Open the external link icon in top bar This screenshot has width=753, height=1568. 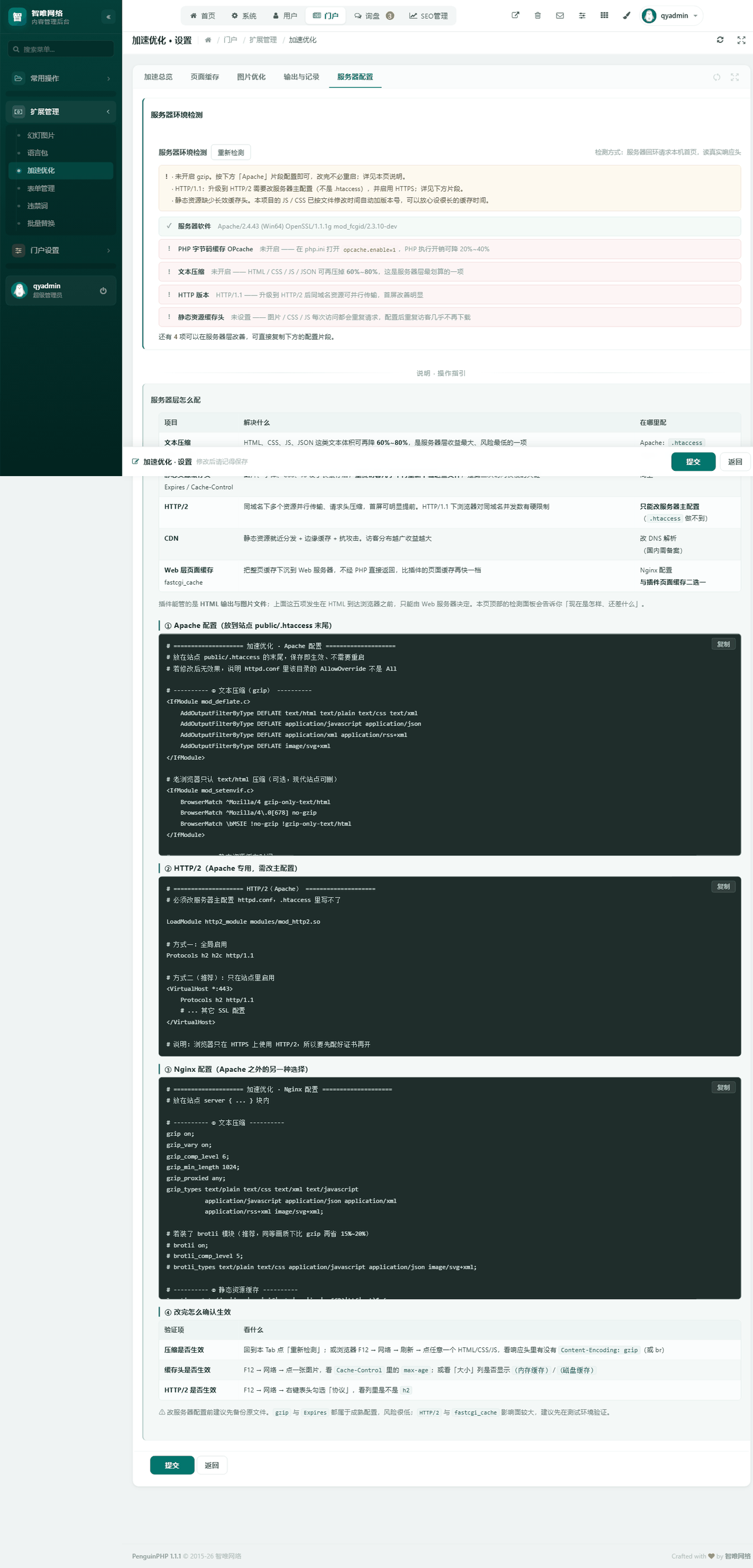click(515, 16)
